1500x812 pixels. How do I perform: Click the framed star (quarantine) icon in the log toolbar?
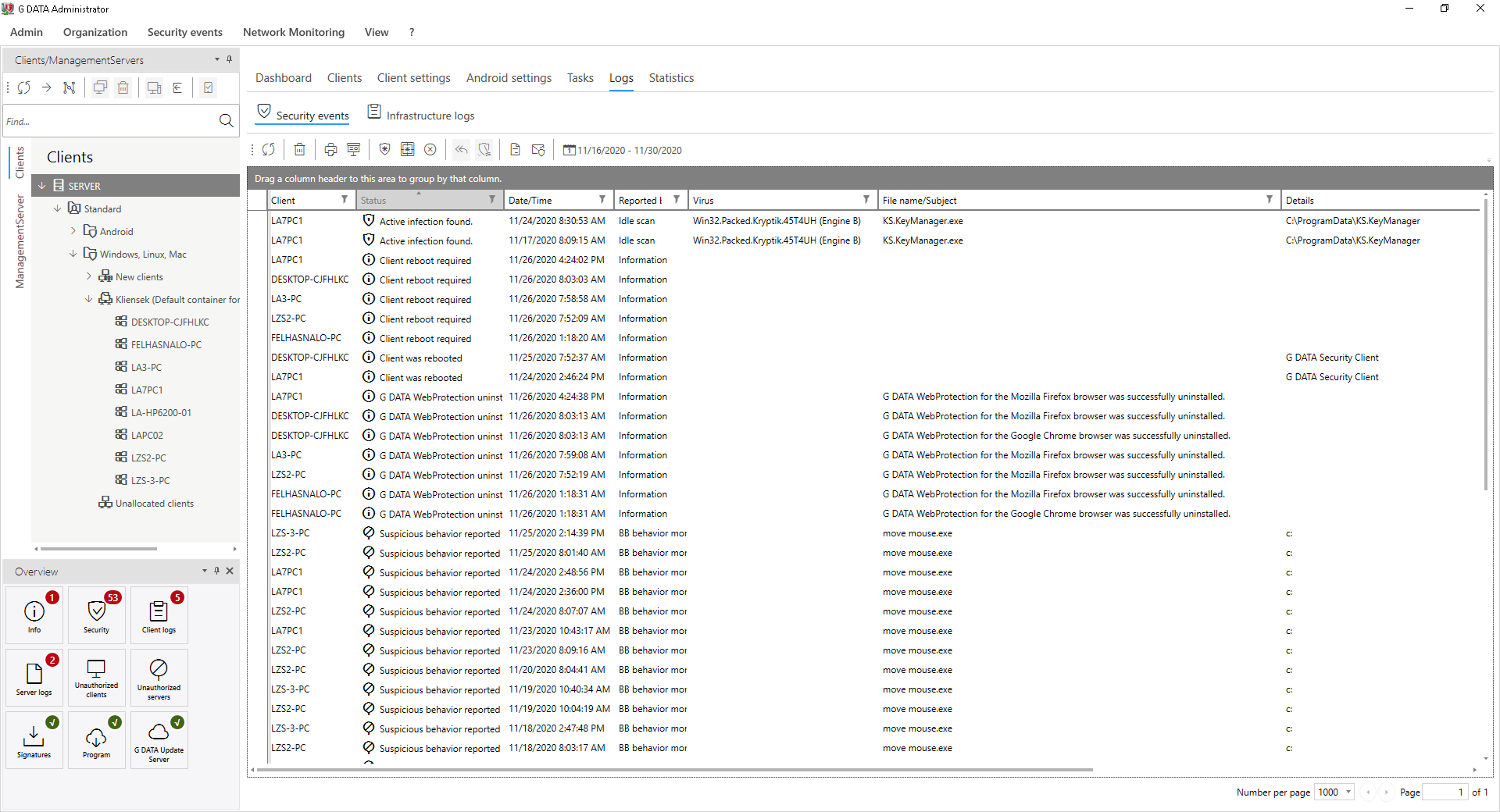[407, 149]
